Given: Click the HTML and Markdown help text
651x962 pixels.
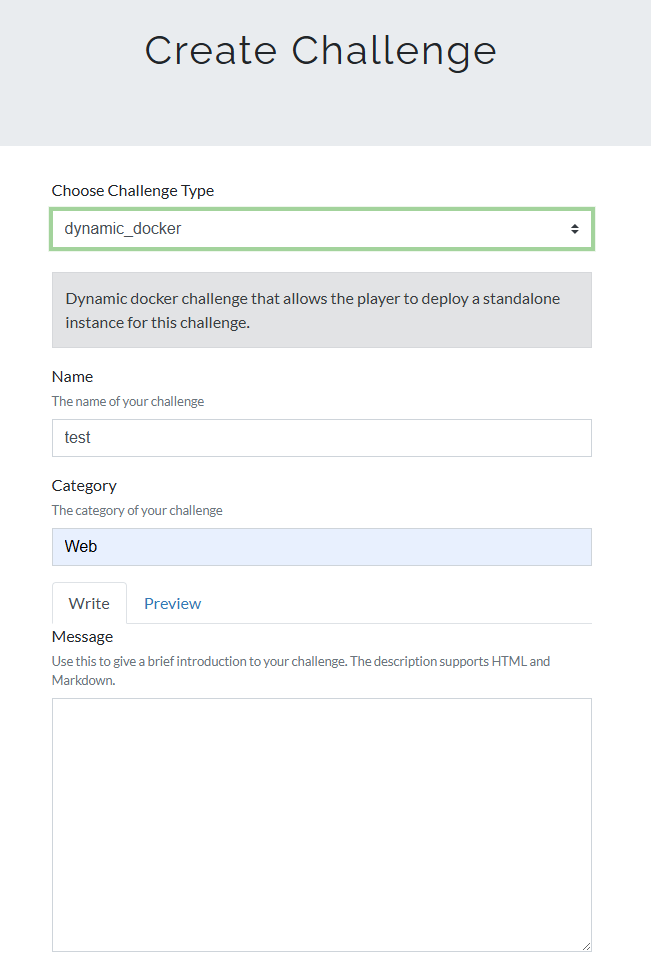Looking at the screenshot, I should (300, 661).
